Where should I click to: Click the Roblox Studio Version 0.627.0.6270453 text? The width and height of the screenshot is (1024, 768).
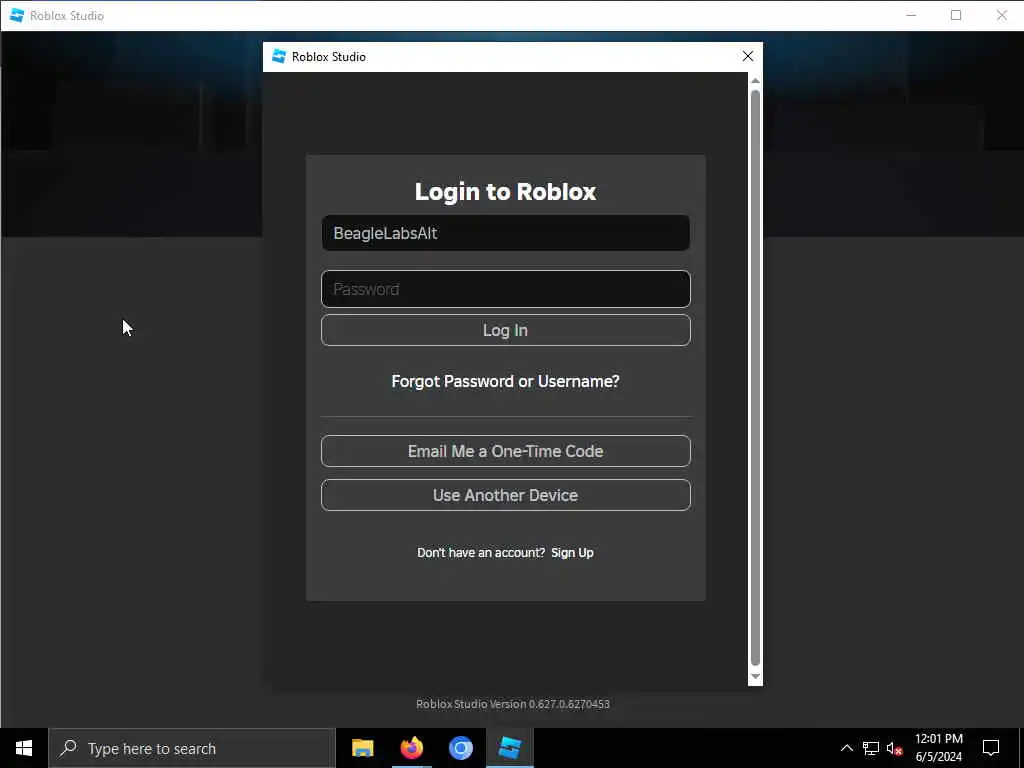tap(513, 704)
